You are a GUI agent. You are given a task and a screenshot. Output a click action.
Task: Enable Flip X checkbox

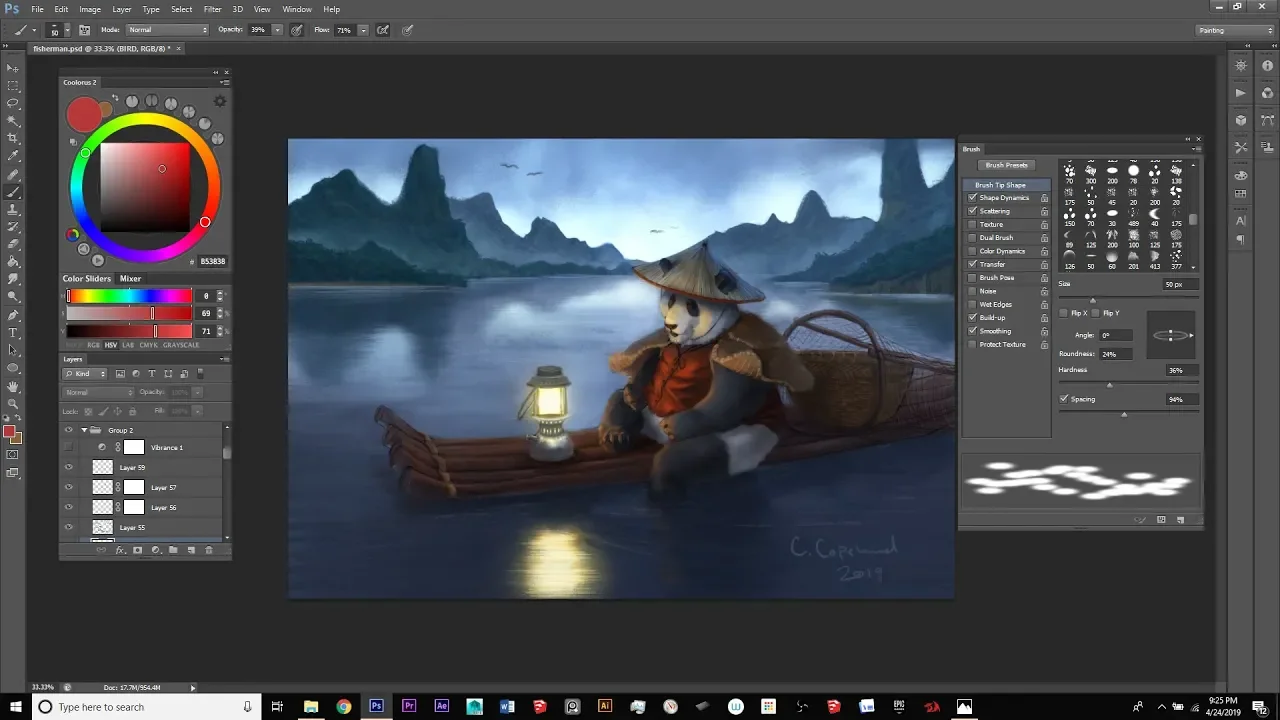coord(1063,313)
